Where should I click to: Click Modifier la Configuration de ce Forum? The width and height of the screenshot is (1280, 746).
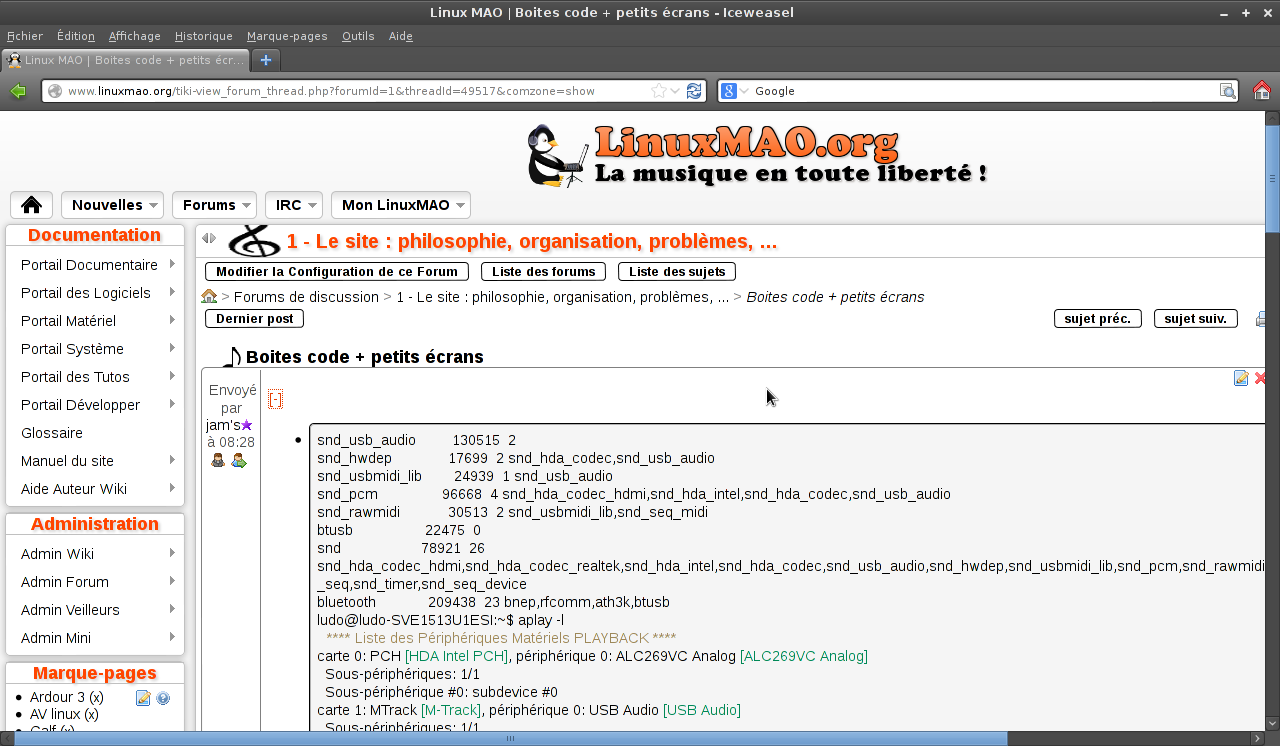tap(337, 271)
